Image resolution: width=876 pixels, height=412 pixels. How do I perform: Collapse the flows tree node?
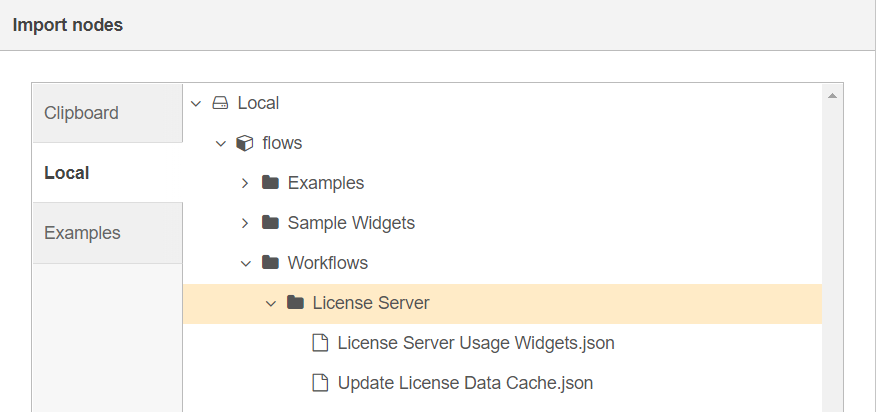pos(221,144)
